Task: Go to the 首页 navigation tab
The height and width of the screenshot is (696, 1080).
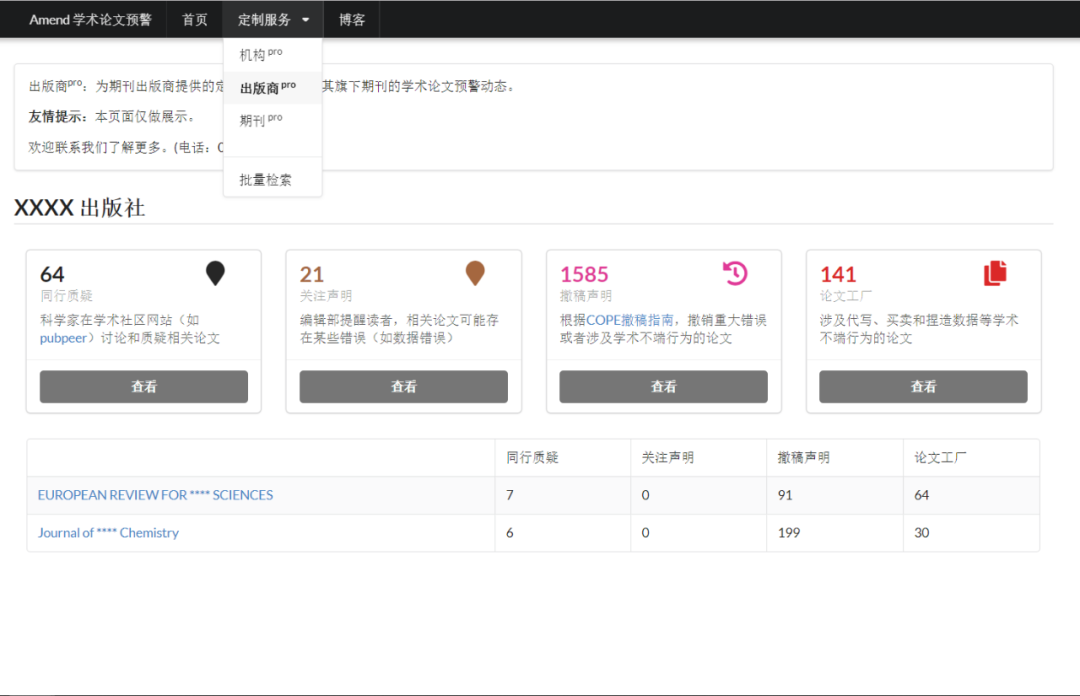Action: (x=195, y=20)
